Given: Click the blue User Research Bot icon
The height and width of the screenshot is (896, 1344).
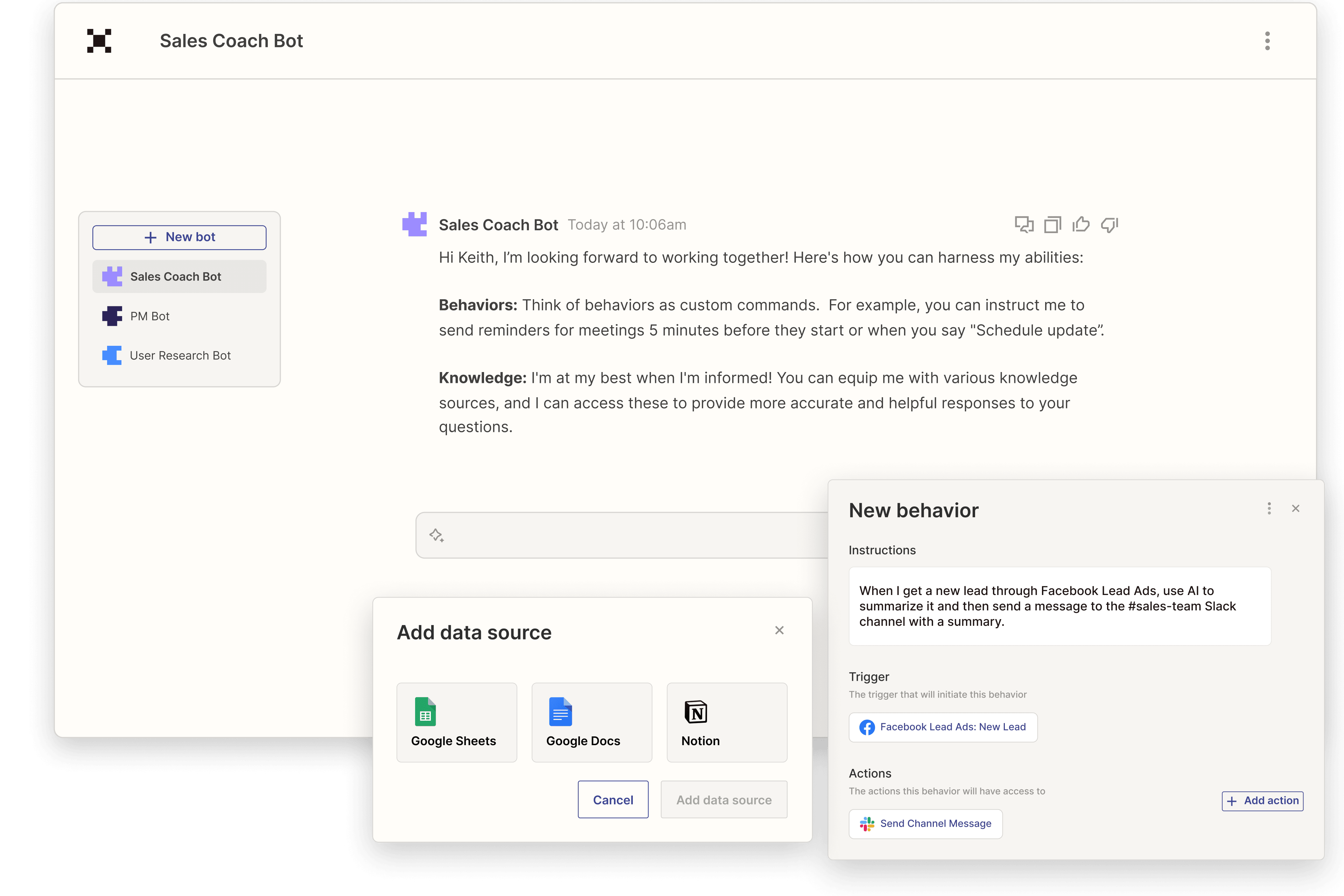Looking at the screenshot, I should pos(112,356).
